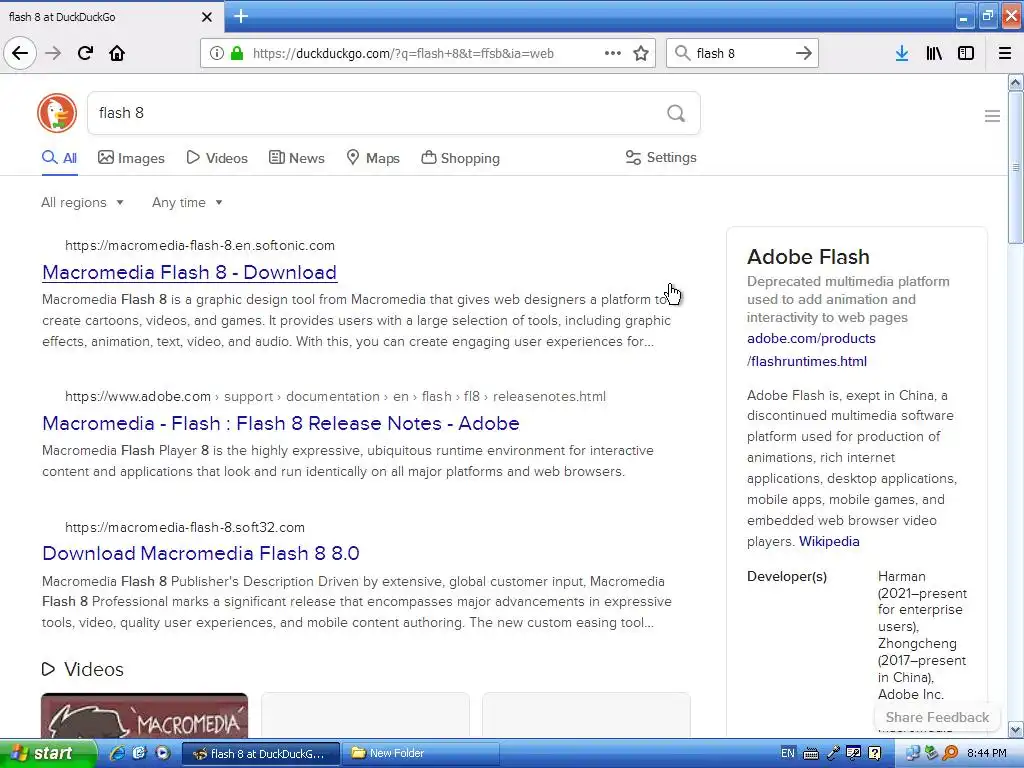Switch to the News tab
Image resolution: width=1024 pixels, height=768 pixels.
click(296, 158)
